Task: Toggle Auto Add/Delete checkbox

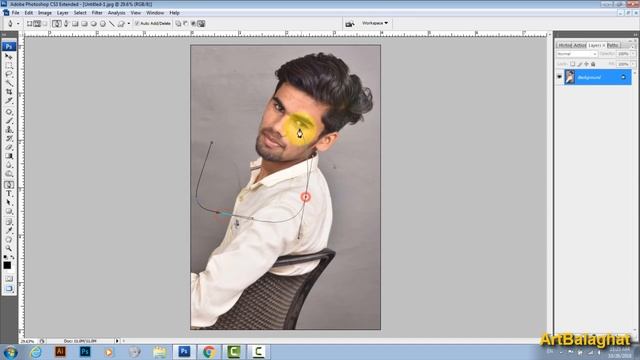Action: 137,23
